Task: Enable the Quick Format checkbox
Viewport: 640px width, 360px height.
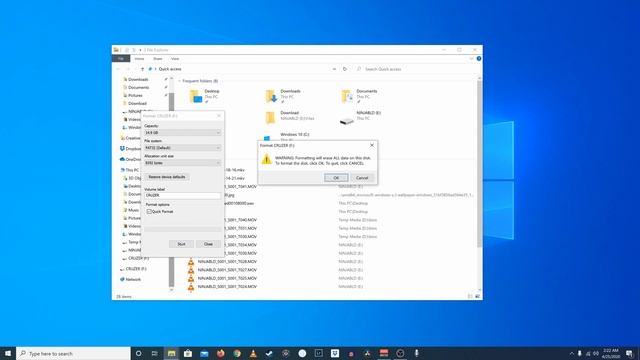Action: [x=149, y=211]
